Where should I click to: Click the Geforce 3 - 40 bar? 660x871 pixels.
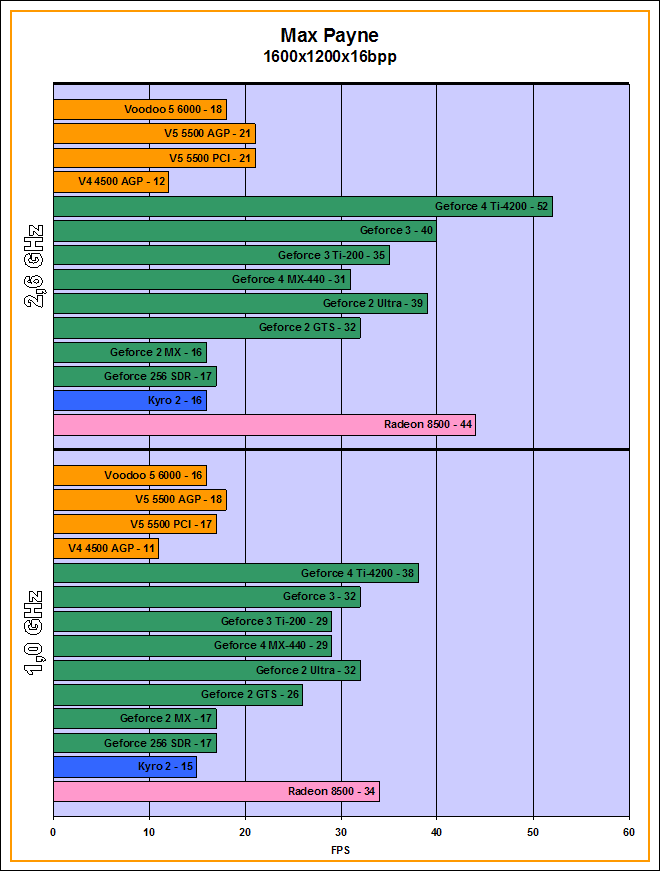pos(244,231)
